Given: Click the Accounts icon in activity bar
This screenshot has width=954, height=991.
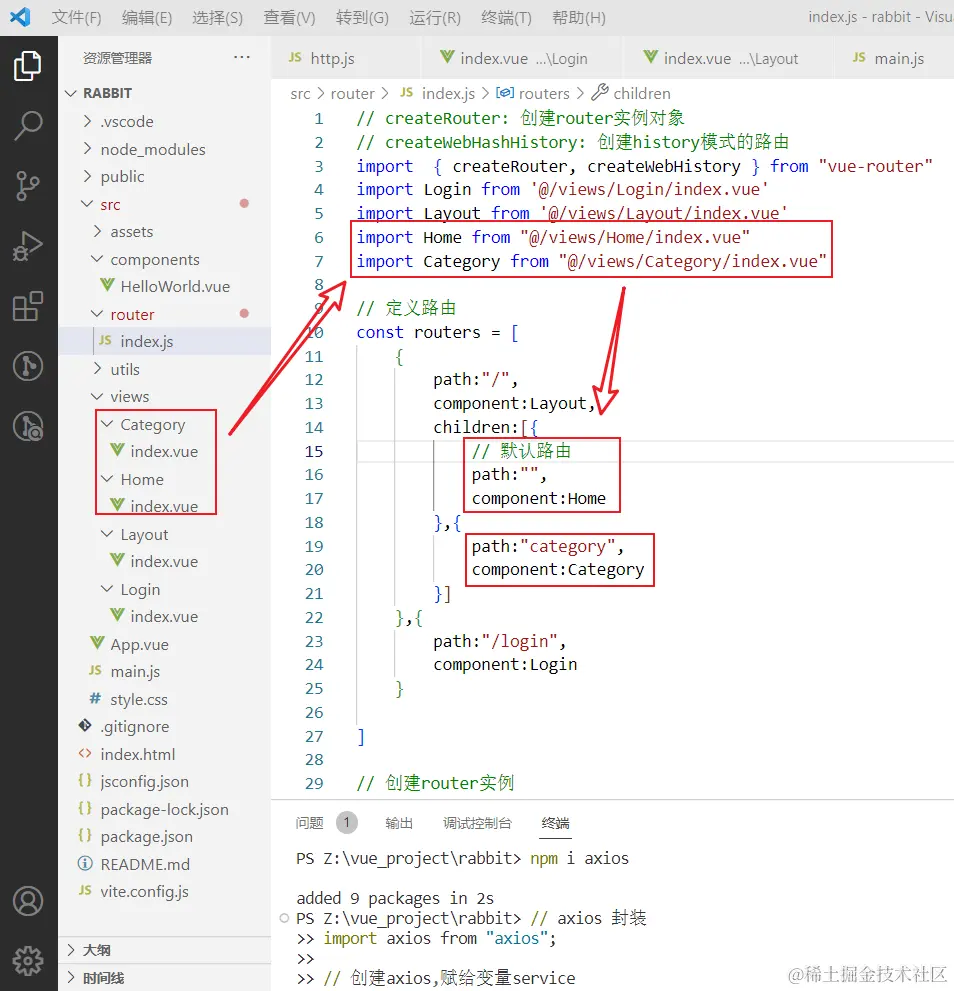Looking at the screenshot, I should (x=28, y=901).
